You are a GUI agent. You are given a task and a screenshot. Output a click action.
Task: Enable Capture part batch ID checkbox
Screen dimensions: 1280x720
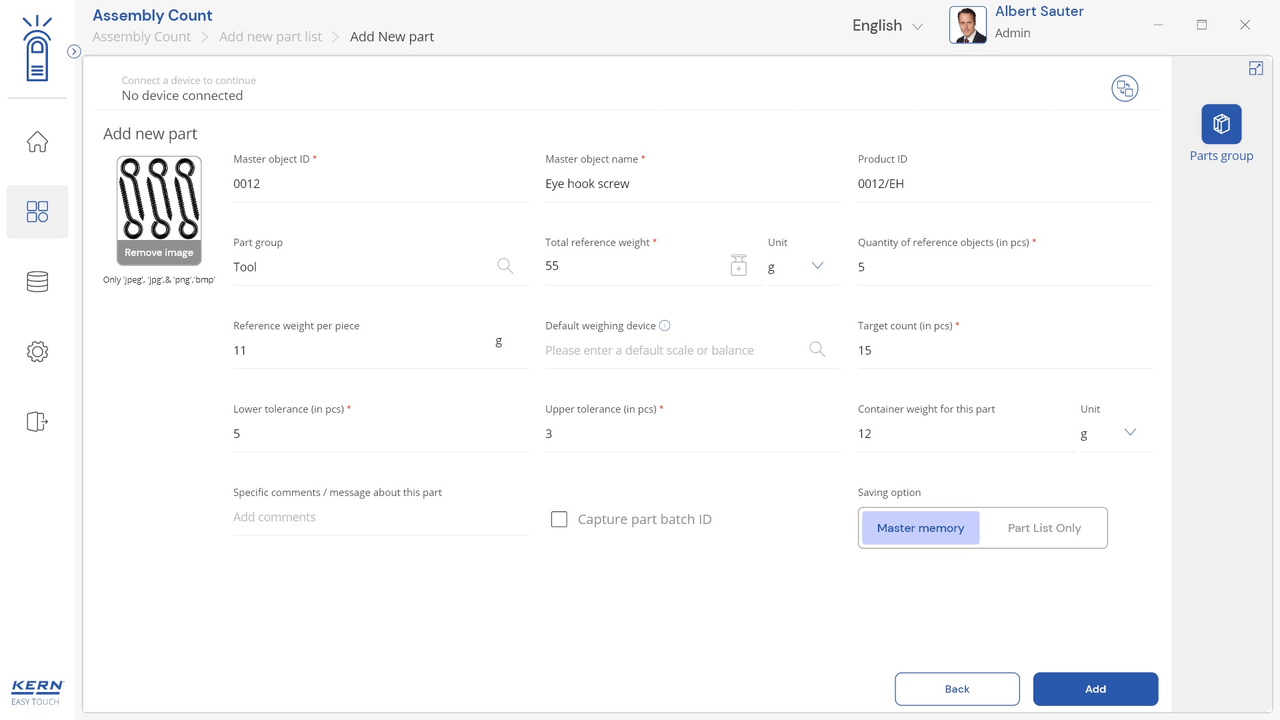[x=559, y=519]
